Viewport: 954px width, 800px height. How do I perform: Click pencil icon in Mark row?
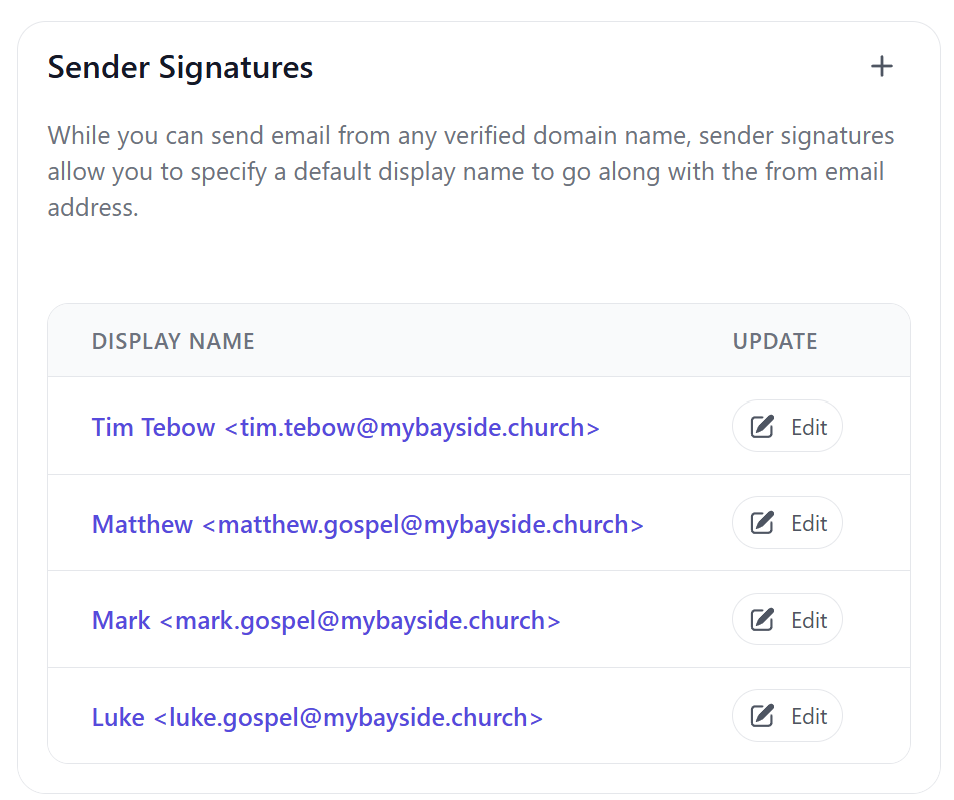point(763,620)
